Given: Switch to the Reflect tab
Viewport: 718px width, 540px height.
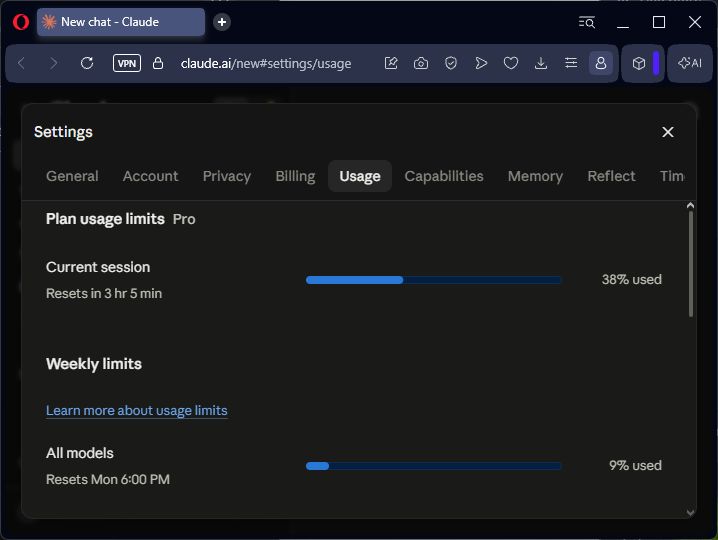Looking at the screenshot, I should pyautogui.click(x=611, y=176).
